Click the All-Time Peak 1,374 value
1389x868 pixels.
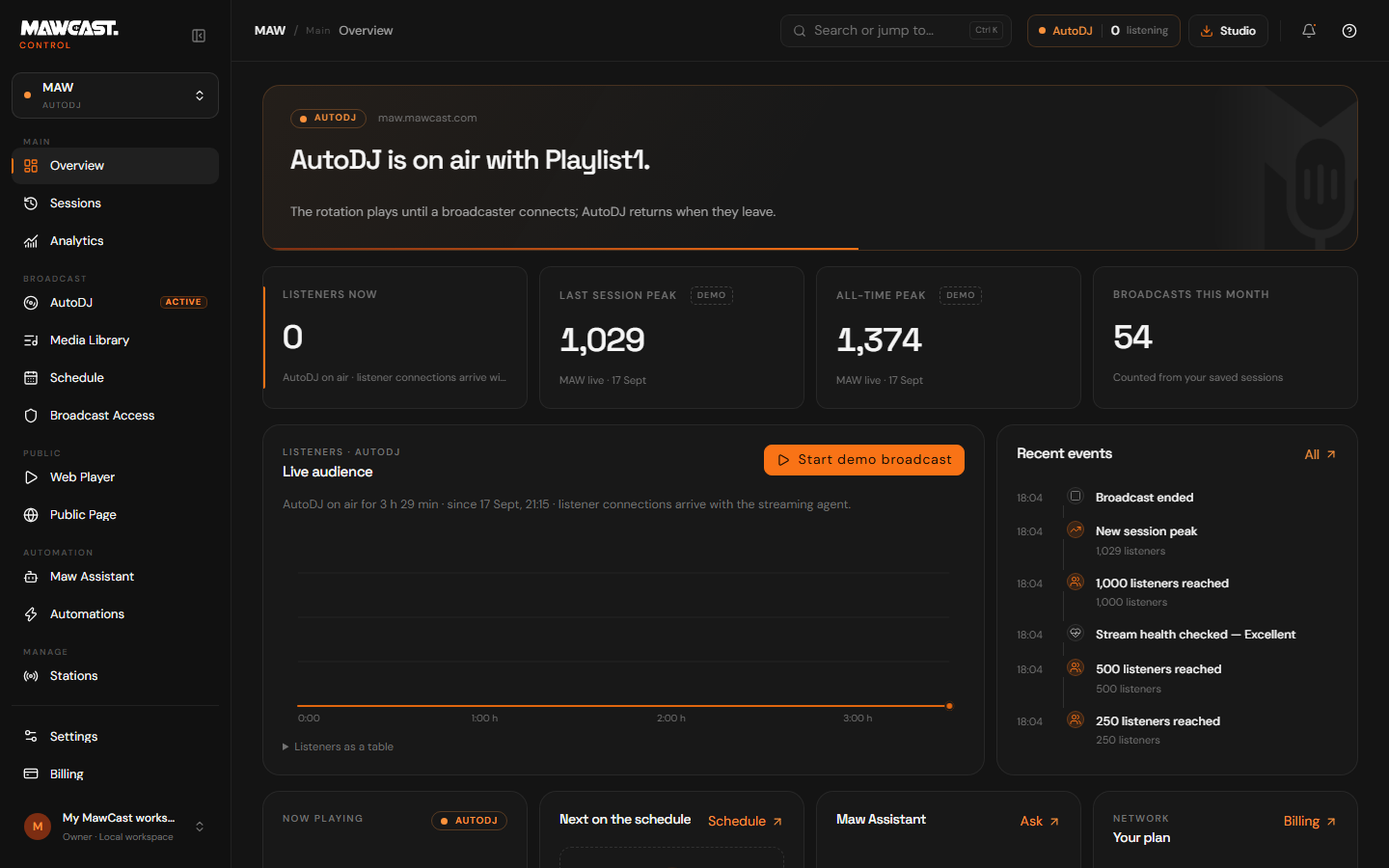879,339
